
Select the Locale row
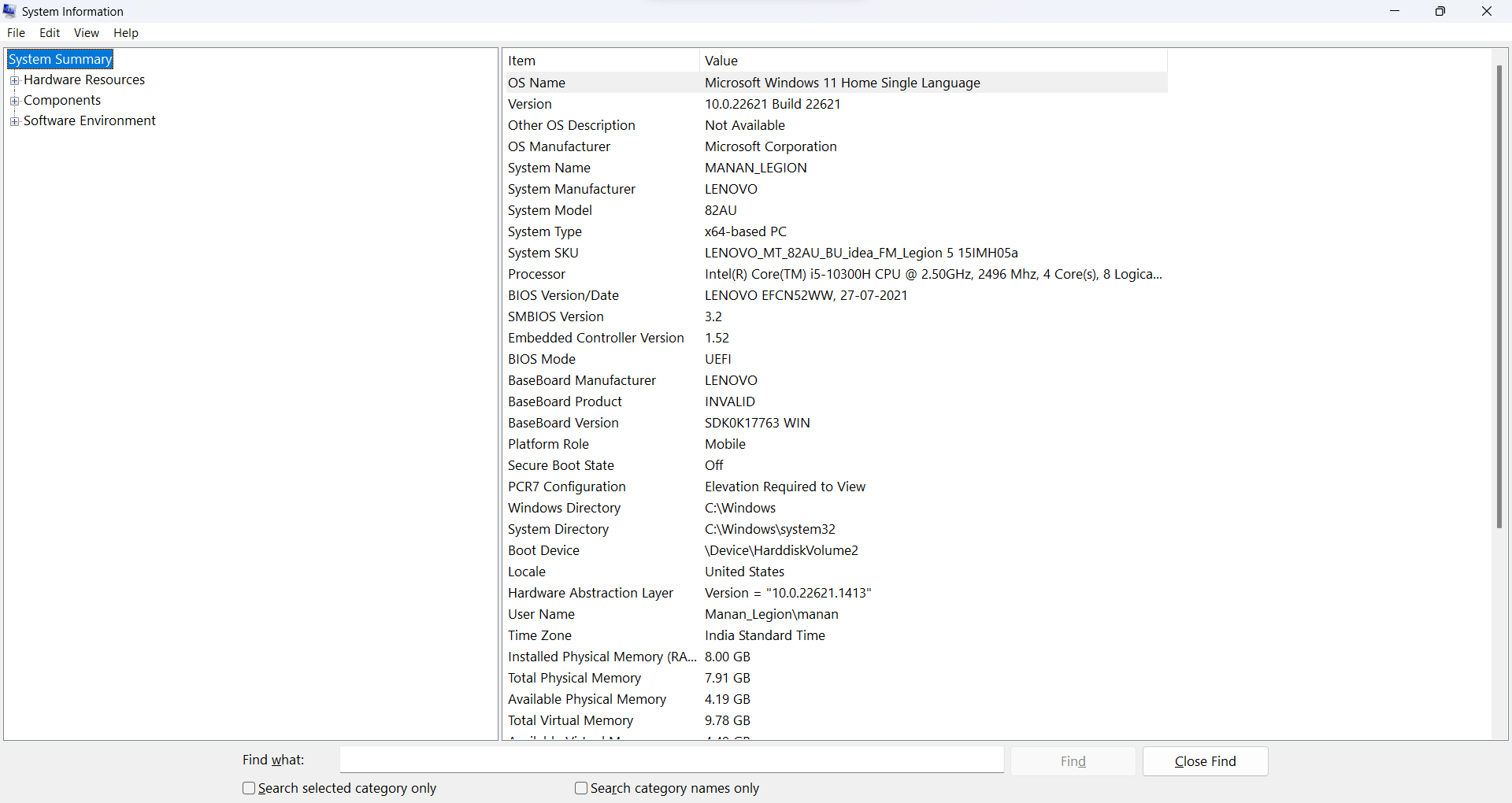(835, 572)
